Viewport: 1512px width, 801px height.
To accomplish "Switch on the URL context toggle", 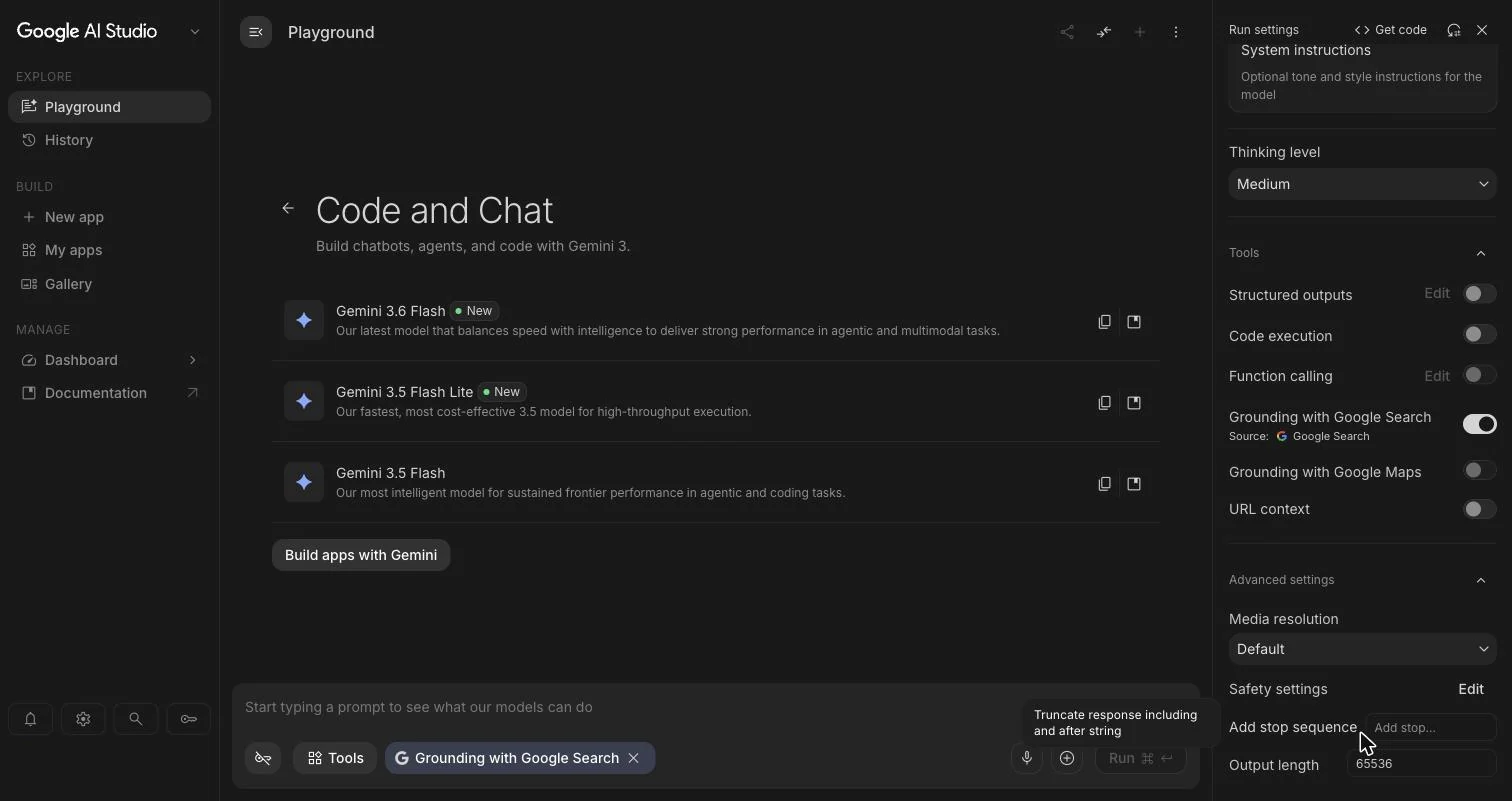I will point(1479,509).
